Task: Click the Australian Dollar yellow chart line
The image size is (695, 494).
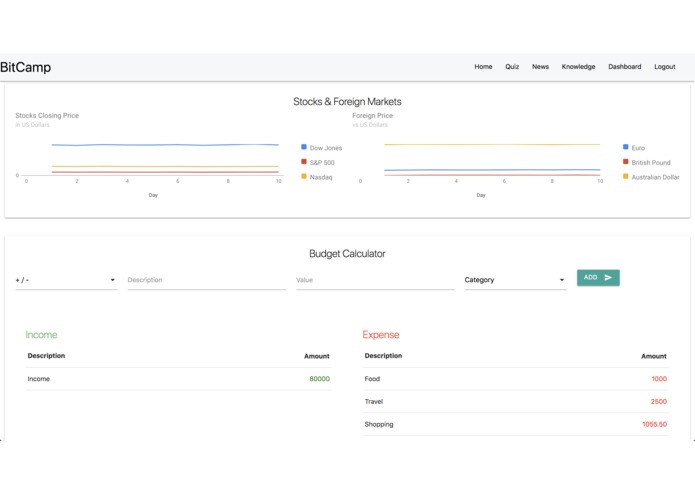Action: tap(492, 144)
